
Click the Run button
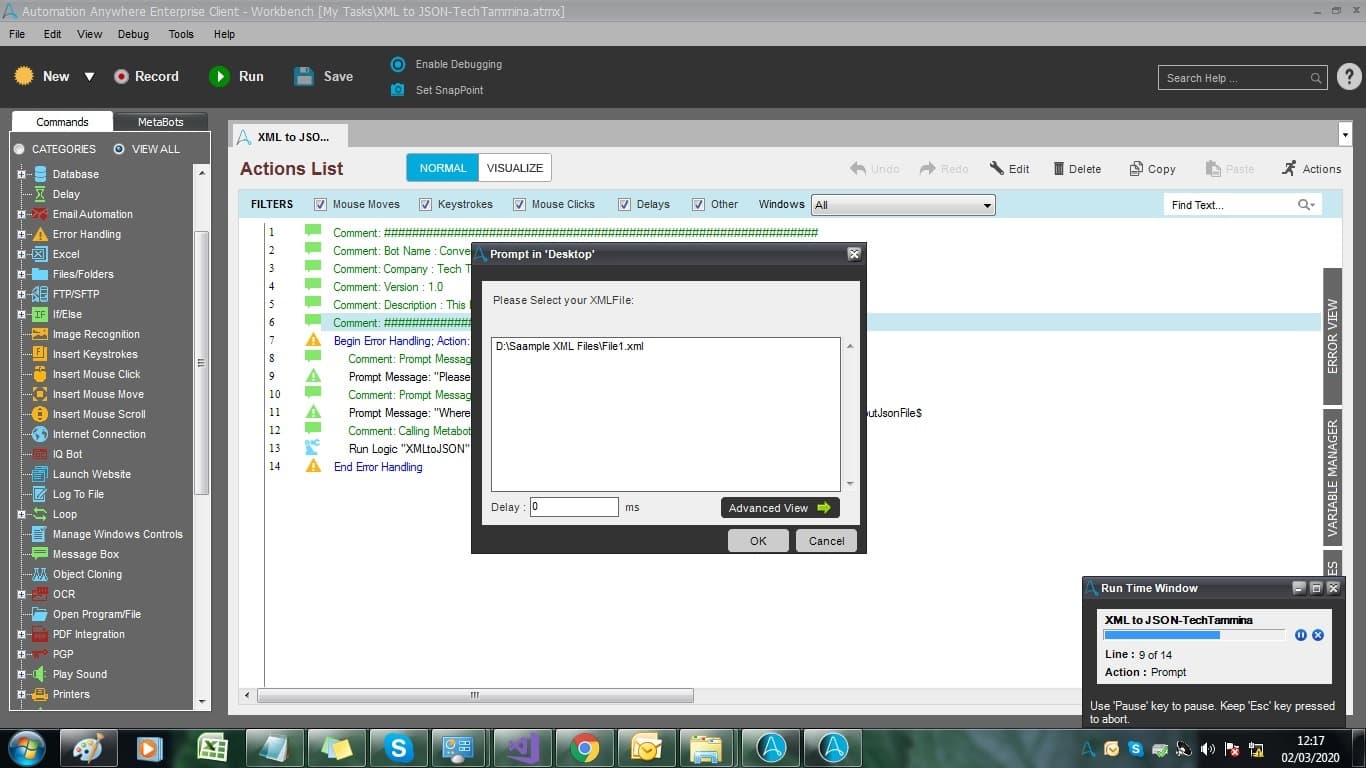pyautogui.click(x=237, y=76)
